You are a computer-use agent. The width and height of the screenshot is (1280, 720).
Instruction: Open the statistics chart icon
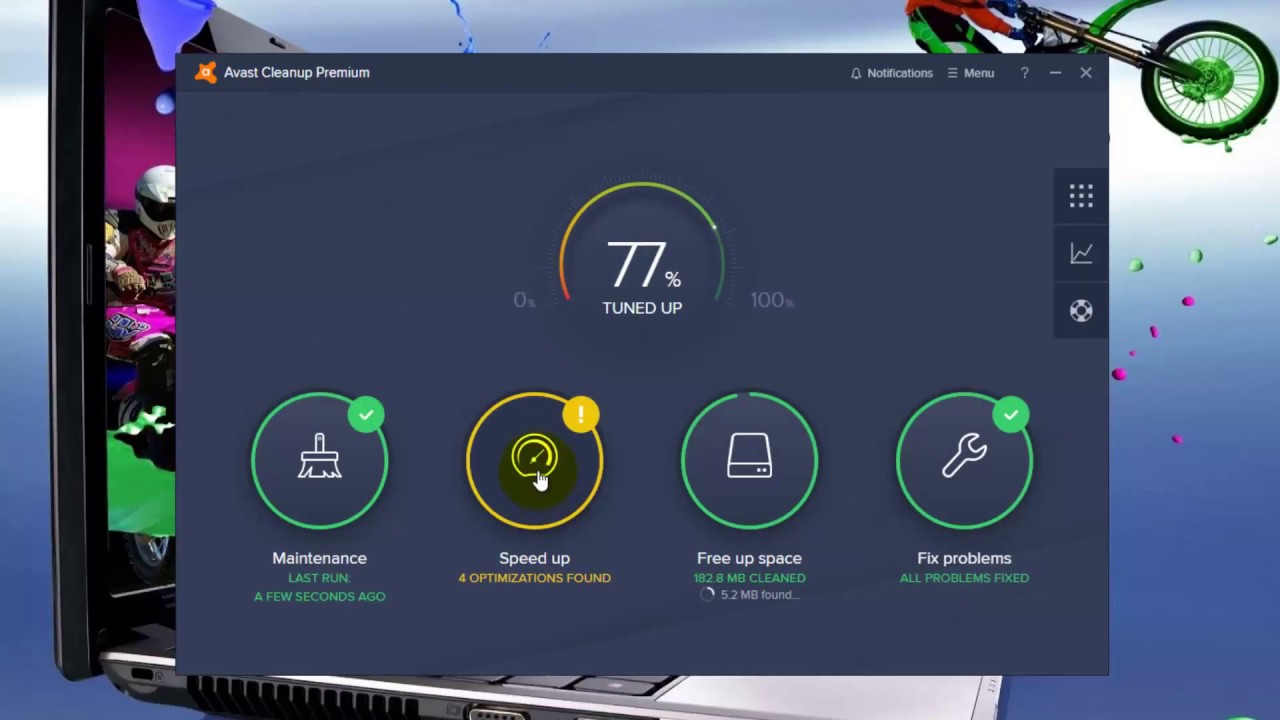[x=1081, y=253]
